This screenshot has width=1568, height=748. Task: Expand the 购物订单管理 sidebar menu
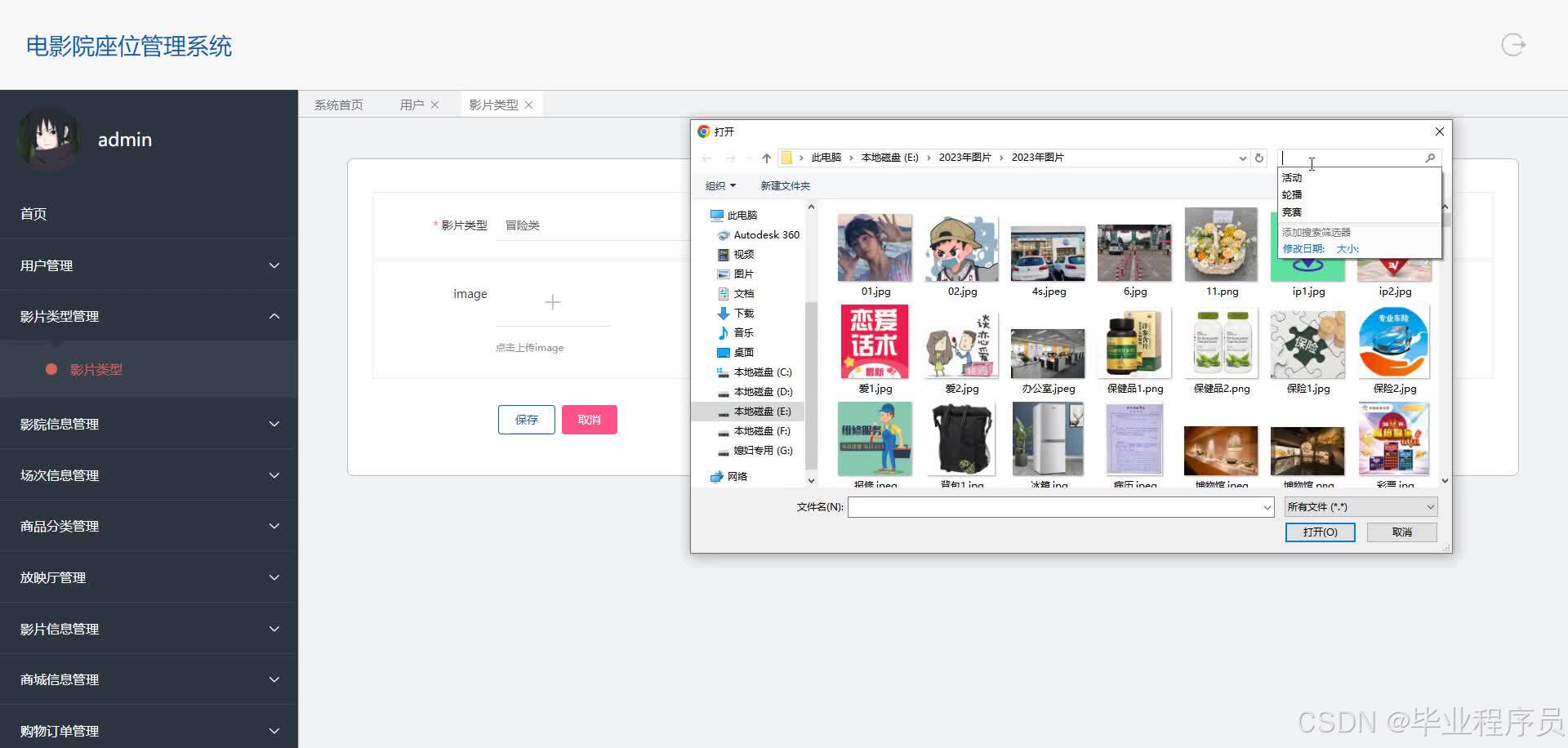point(149,731)
